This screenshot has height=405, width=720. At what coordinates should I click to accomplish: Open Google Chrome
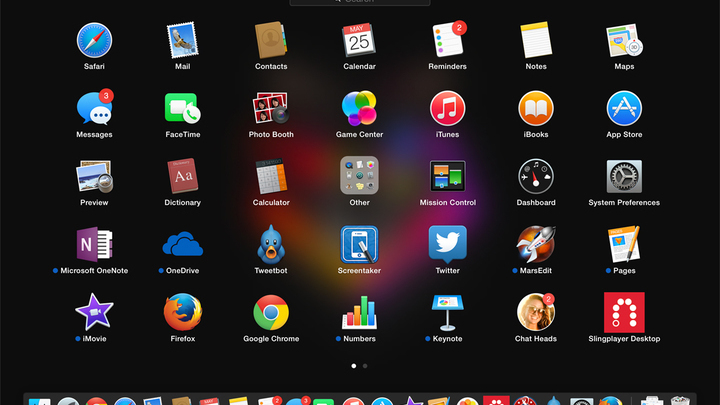tap(271, 312)
